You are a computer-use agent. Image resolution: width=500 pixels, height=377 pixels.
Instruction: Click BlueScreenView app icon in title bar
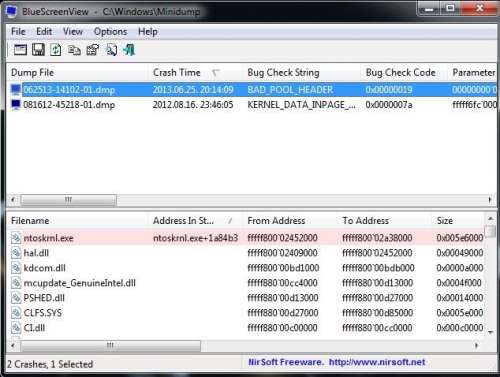point(12,12)
